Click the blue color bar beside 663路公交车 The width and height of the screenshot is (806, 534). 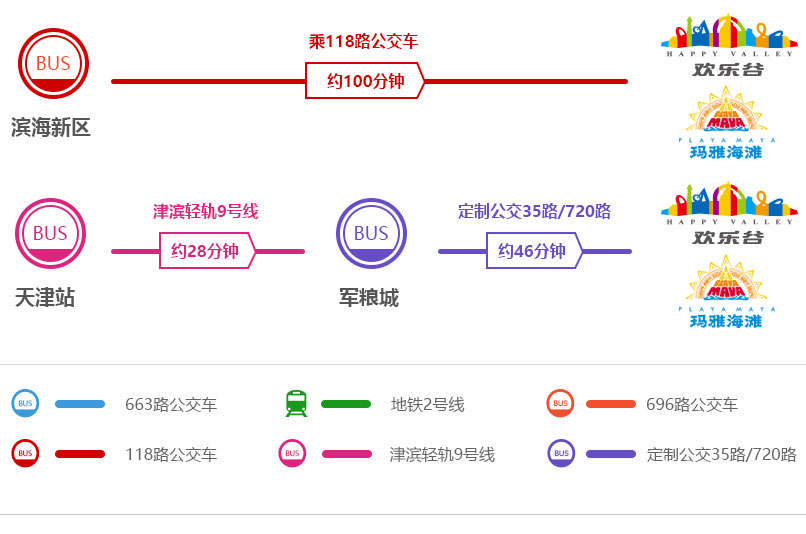click(80, 404)
